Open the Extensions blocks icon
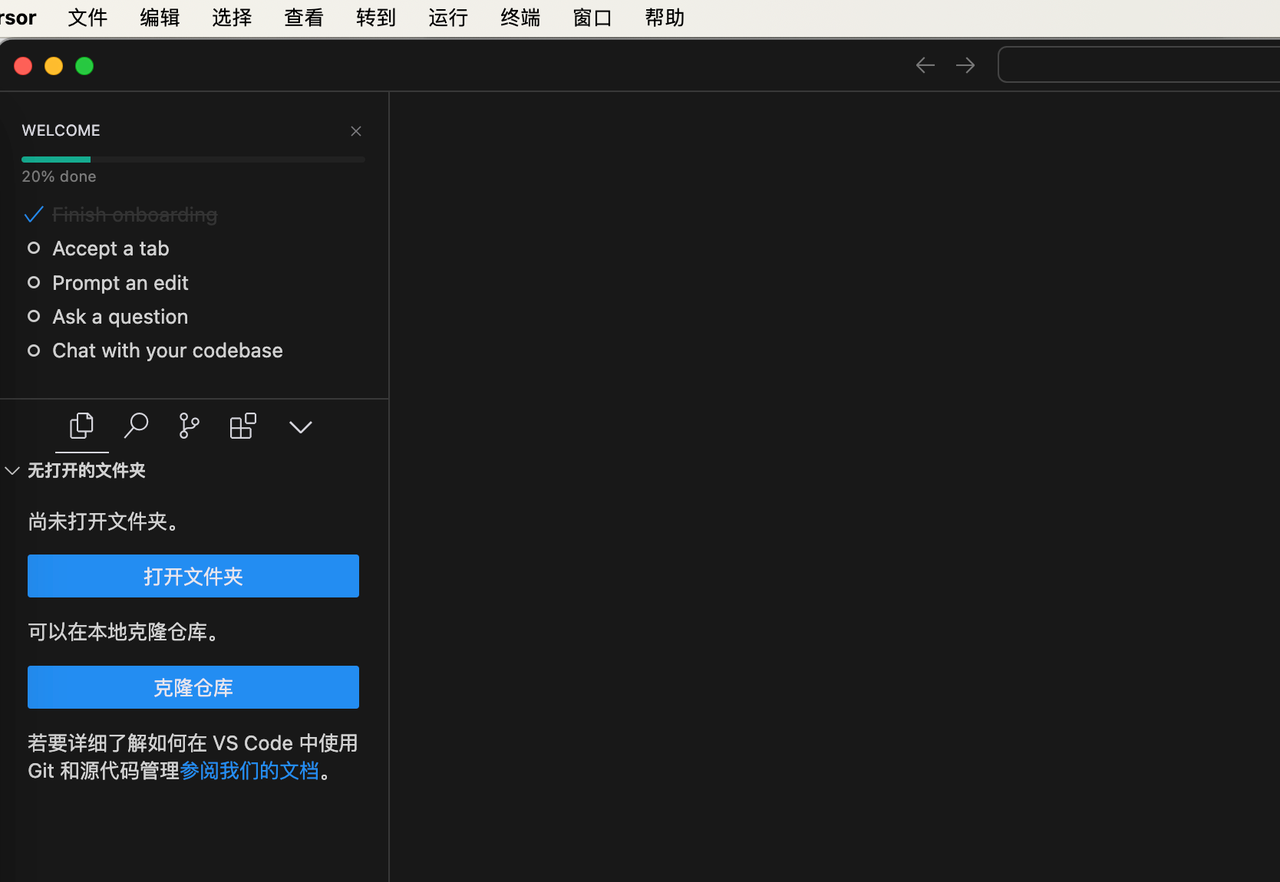 [x=243, y=426]
